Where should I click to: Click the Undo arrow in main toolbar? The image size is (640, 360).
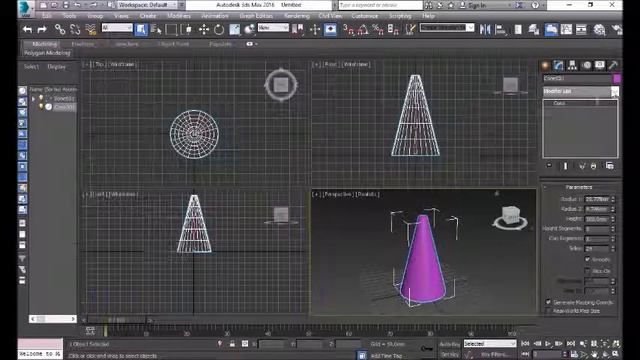pos(27,29)
